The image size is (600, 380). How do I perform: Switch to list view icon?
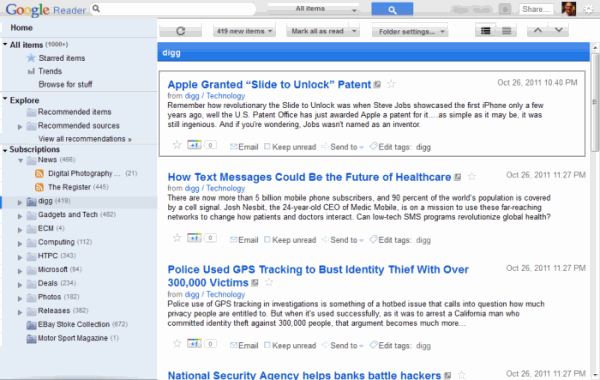pyautogui.click(x=506, y=31)
